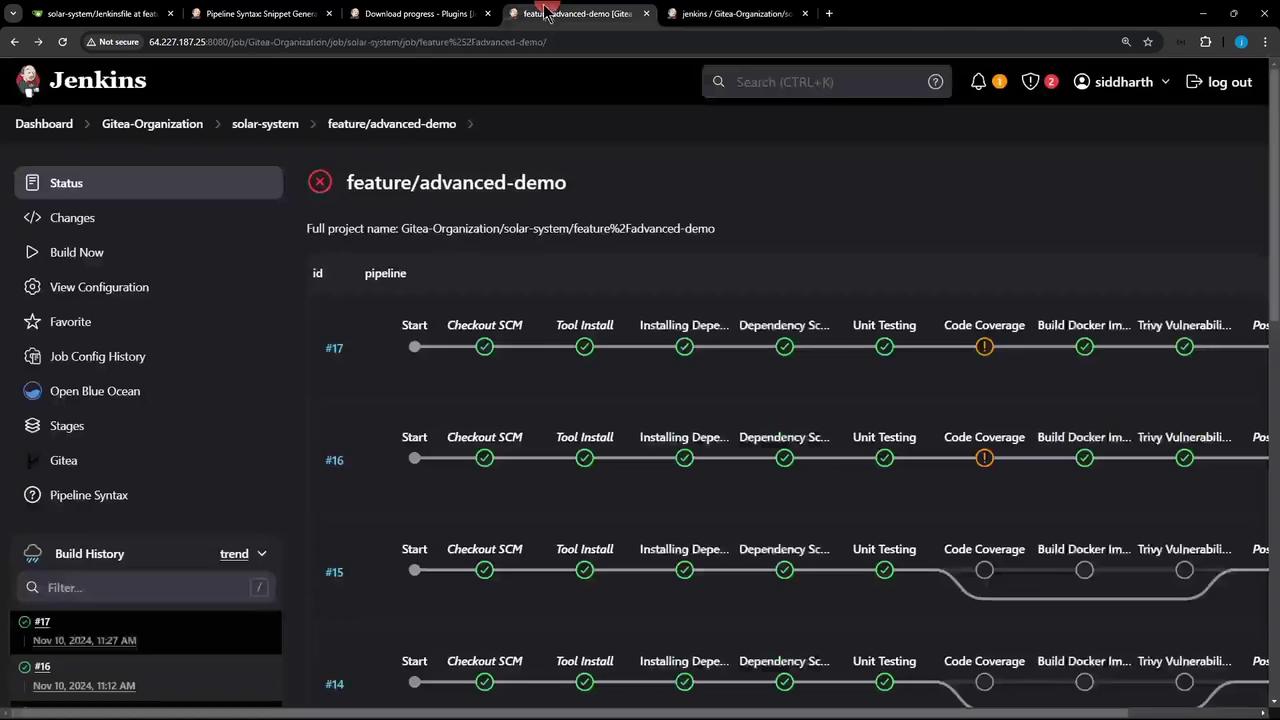
Task: Click the Jenkins logo icon
Action: 29,81
